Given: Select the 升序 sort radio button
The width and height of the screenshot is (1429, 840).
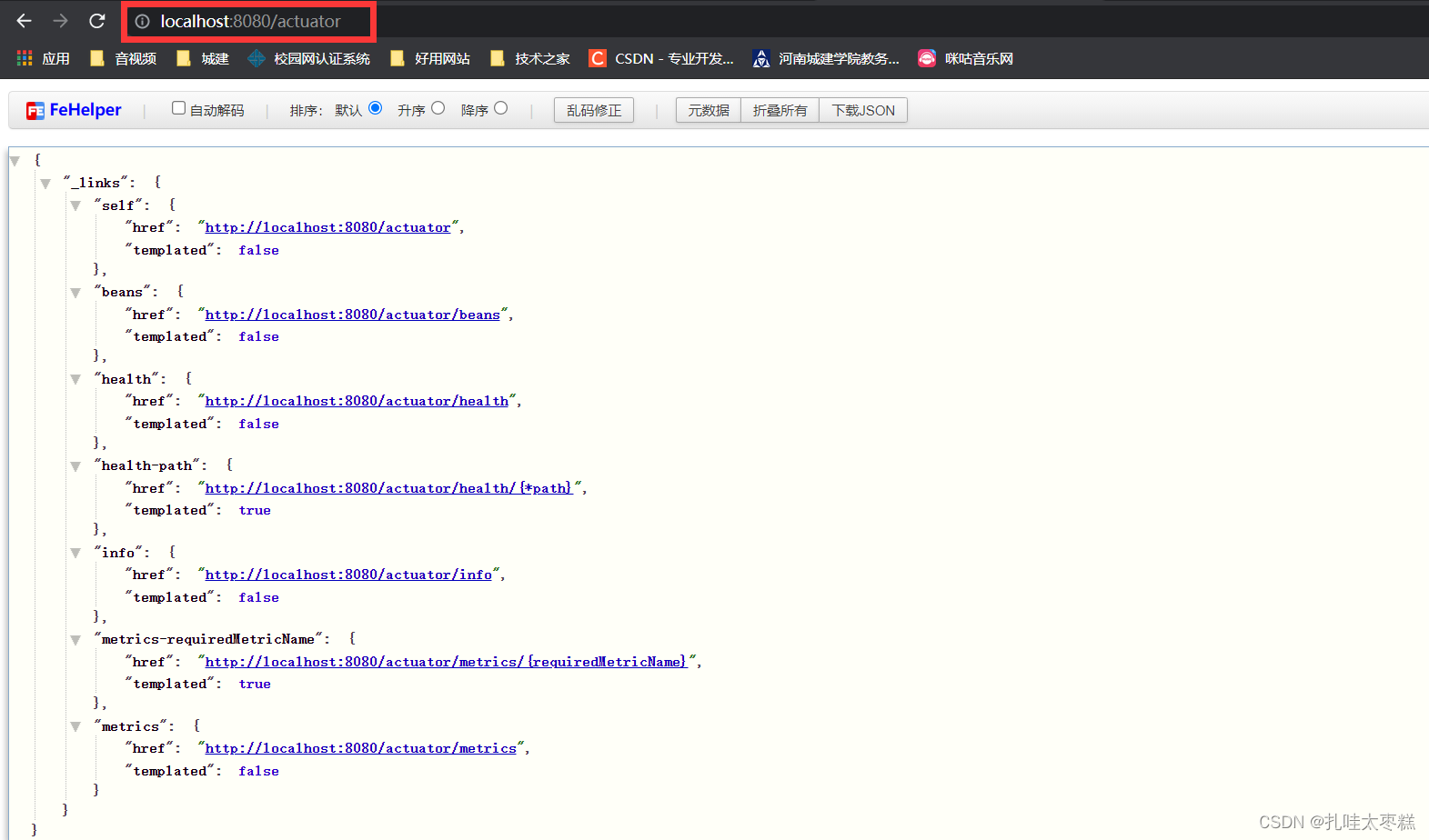Looking at the screenshot, I should click(x=438, y=108).
